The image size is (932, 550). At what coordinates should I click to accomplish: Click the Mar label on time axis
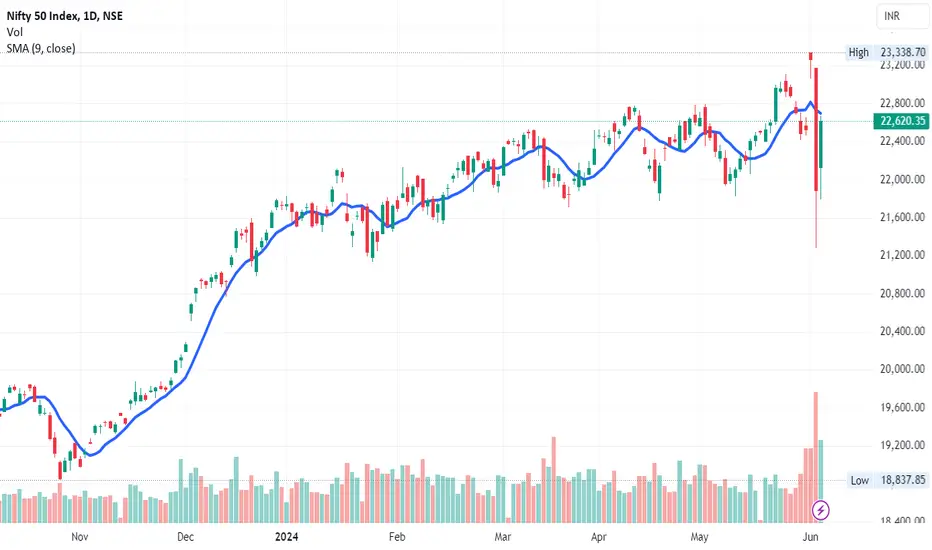pyautogui.click(x=503, y=537)
